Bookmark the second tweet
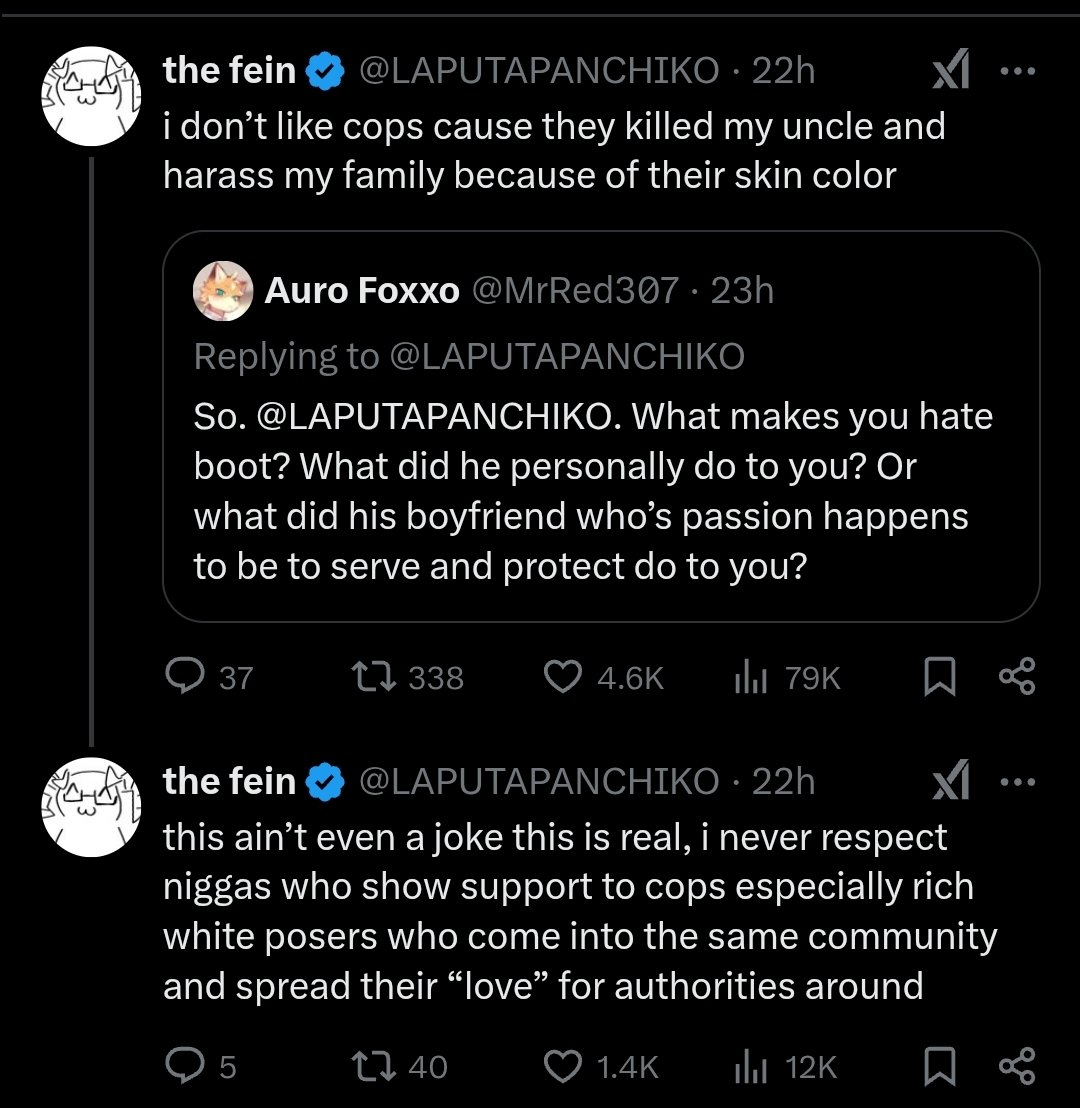 [x=940, y=1066]
